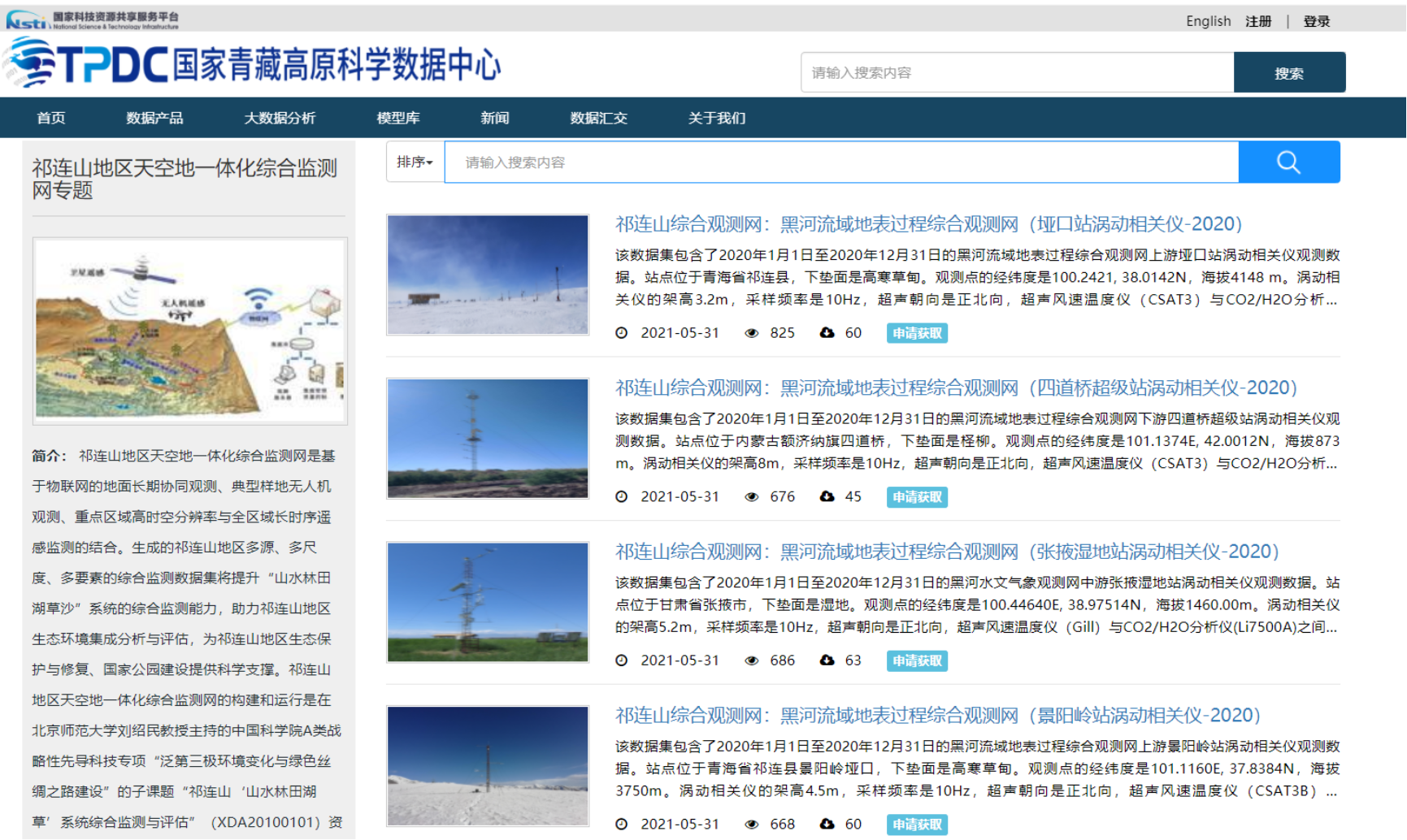Switch site language to English
The width and height of the screenshot is (1407, 840).
point(1208,21)
